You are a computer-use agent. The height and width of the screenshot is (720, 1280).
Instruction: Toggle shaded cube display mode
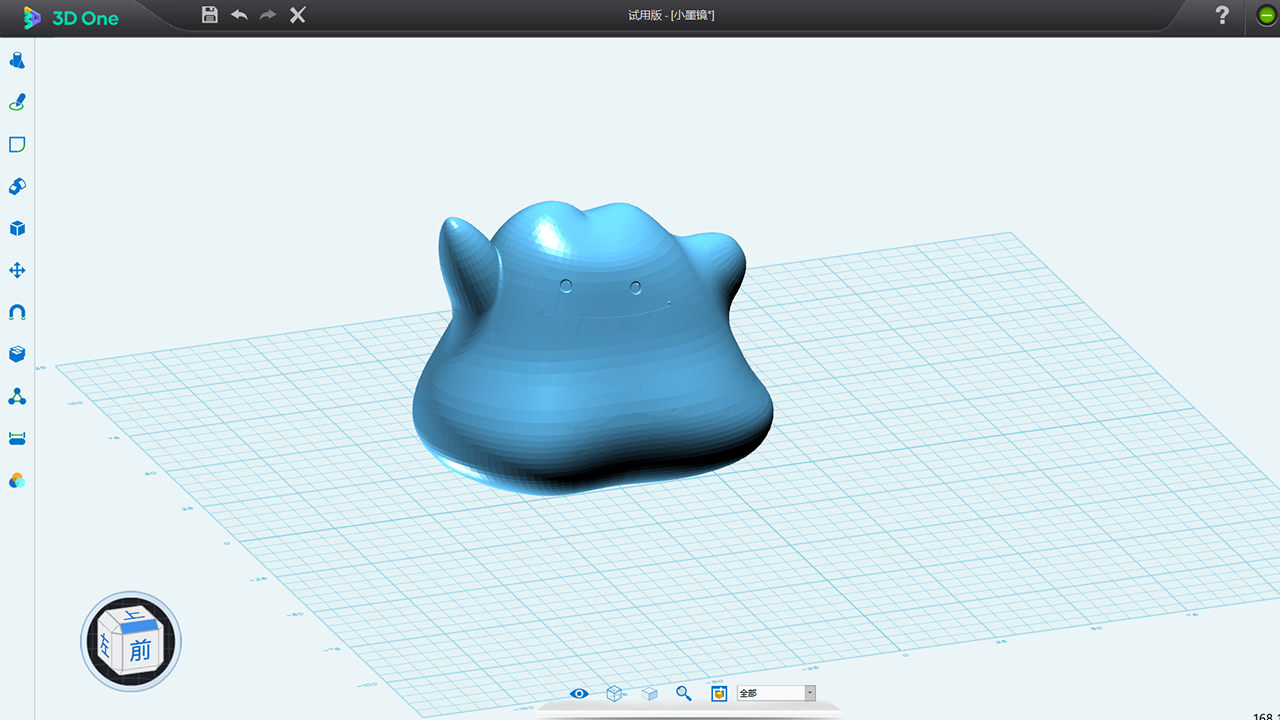click(649, 693)
